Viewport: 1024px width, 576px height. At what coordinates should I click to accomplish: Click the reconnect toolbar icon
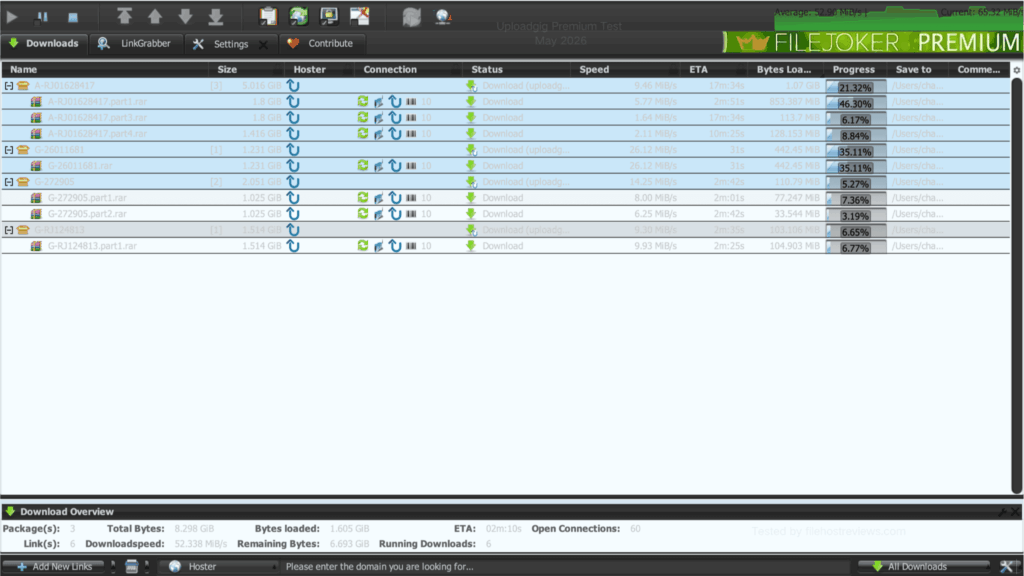(411, 16)
